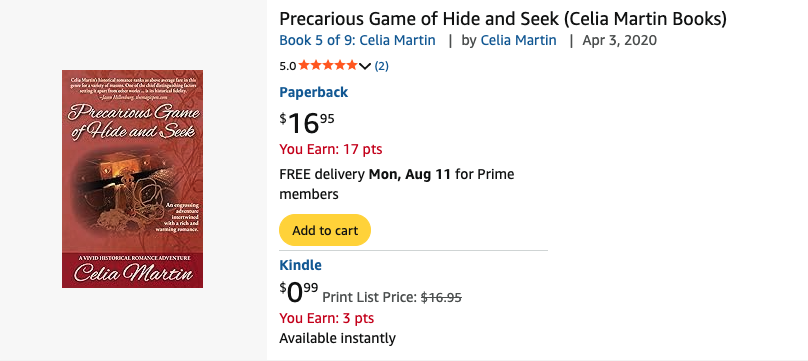808x361 pixels.
Task: Click the Available instantly text
Action: click(x=338, y=338)
